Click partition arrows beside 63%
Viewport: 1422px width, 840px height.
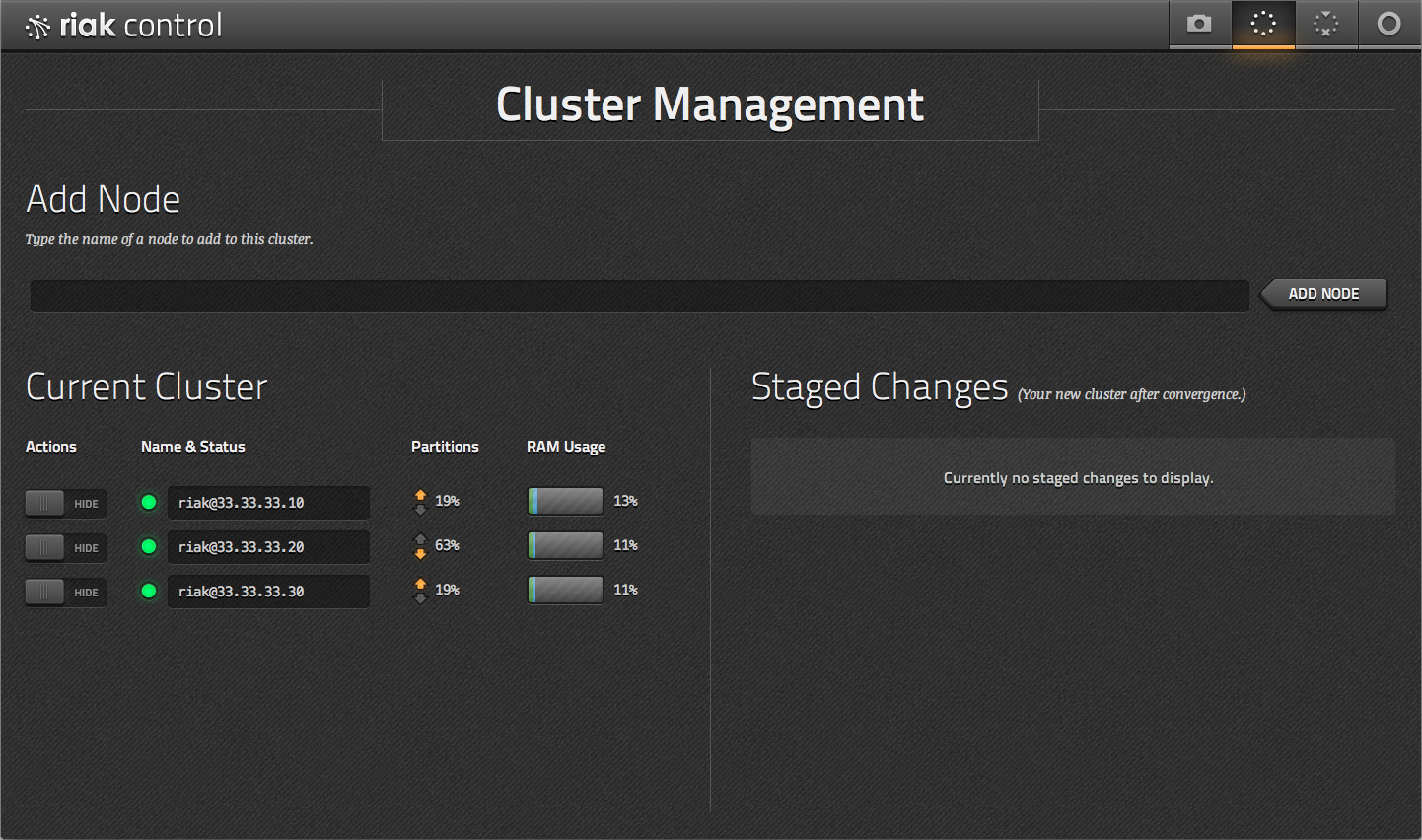coord(420,546)
